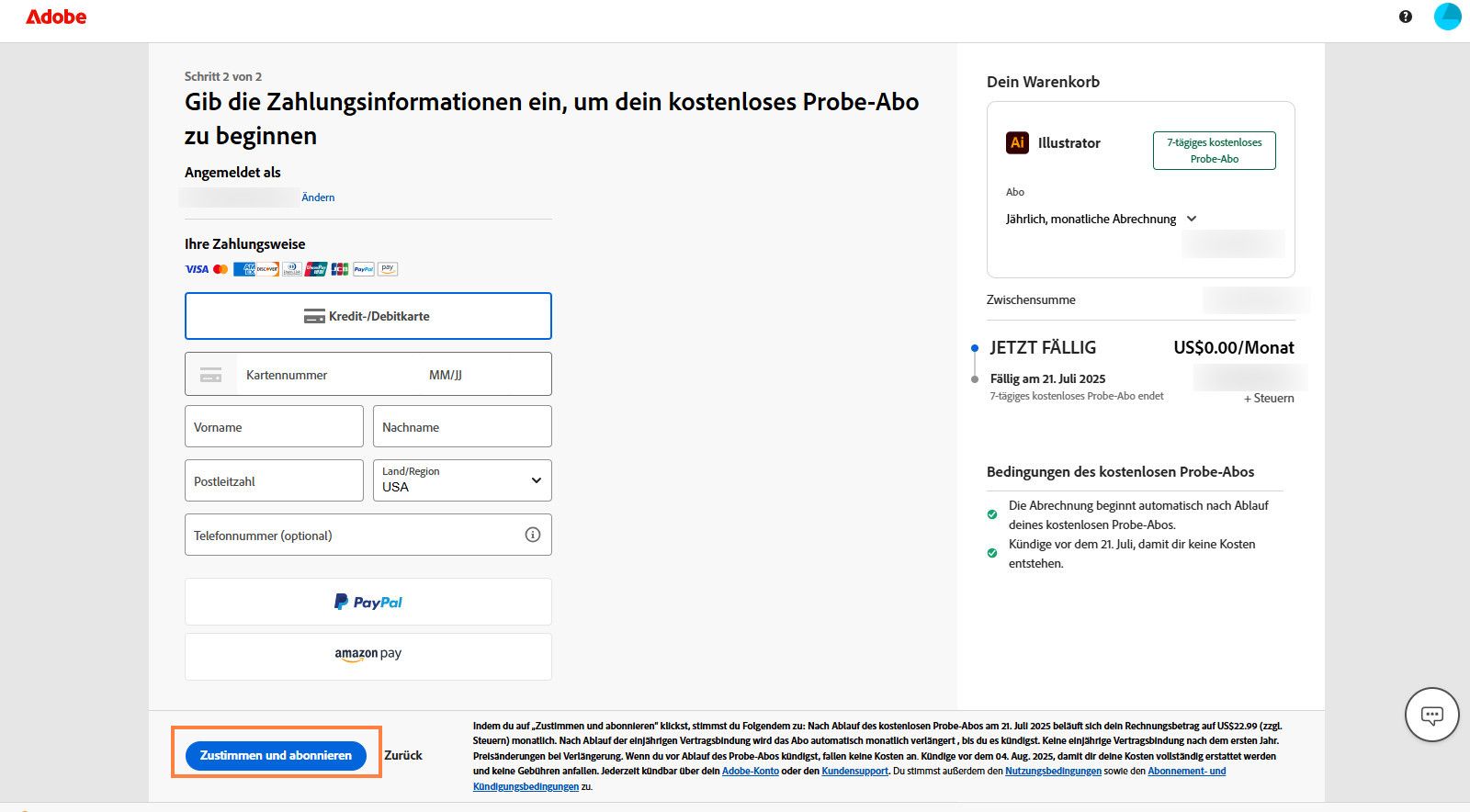Expand the Jährlich, monatliche Abrechnung plan dropdown
This screenshot has height=812, width=1470.
[x=1101, y=219]
